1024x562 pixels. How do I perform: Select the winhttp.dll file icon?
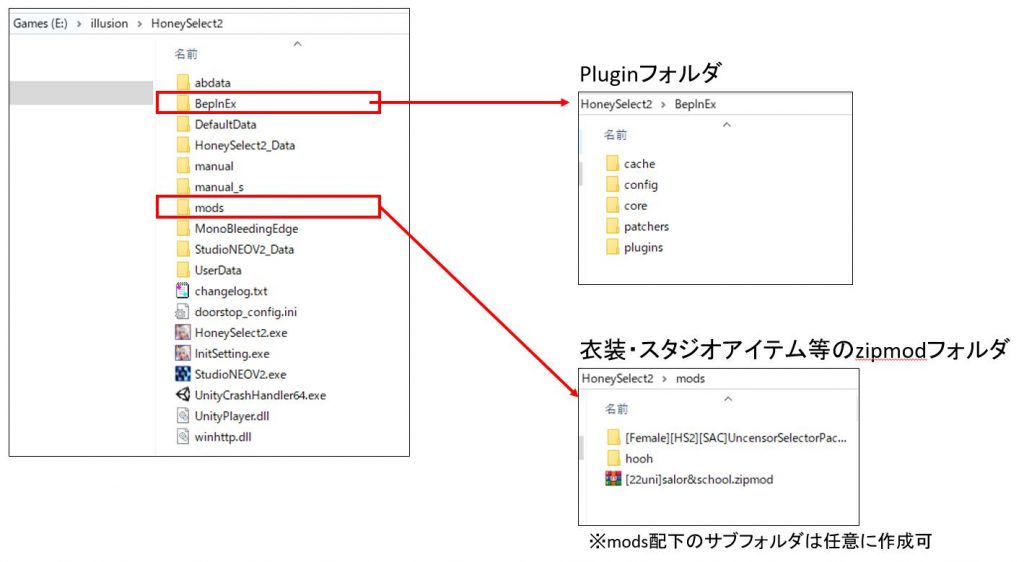[x=183, y=437]
